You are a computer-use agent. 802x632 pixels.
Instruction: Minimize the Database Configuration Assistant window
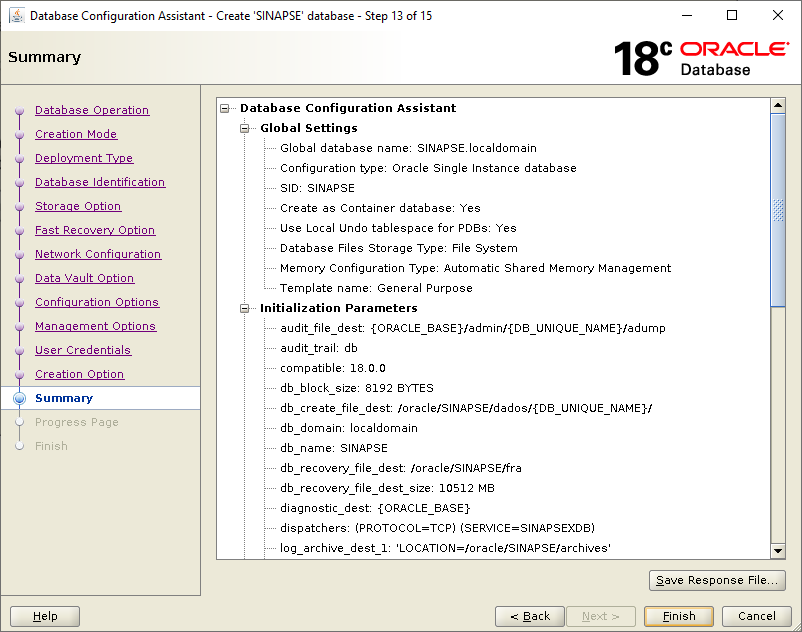tap(687, 15)
